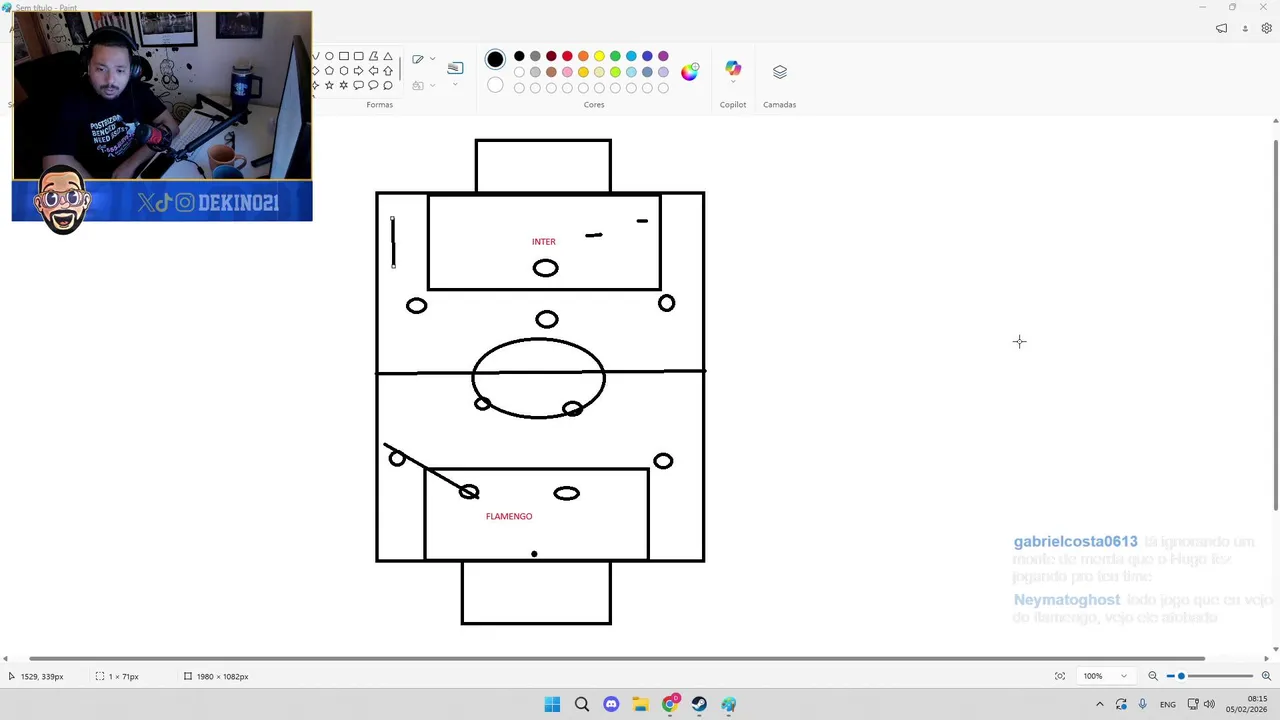1280x720 pixels.
Task: Activate the Color 1 black primary circle
Action: pos(495,60)
